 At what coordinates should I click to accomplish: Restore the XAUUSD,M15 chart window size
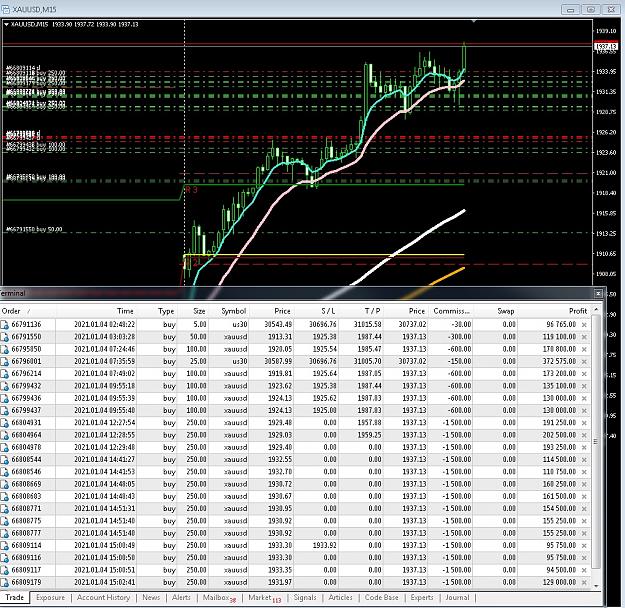(591, 9)
